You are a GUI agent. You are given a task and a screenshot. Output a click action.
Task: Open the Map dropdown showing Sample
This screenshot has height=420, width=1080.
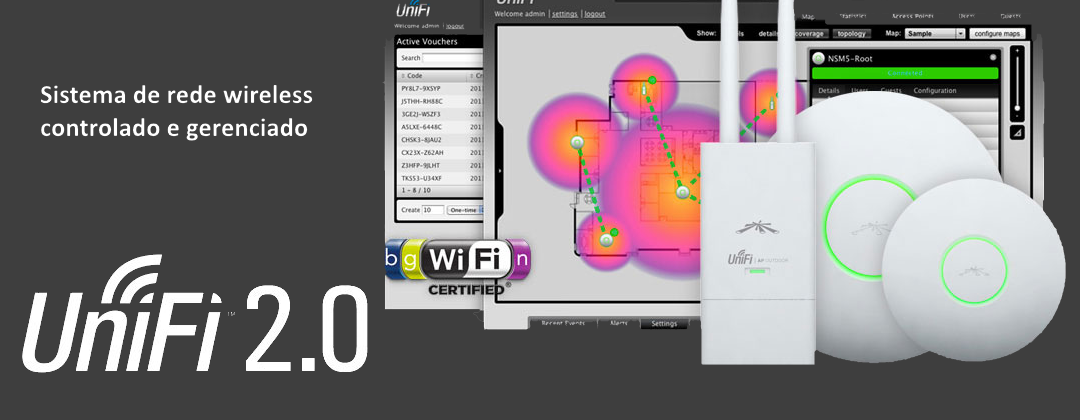(935, 33)
